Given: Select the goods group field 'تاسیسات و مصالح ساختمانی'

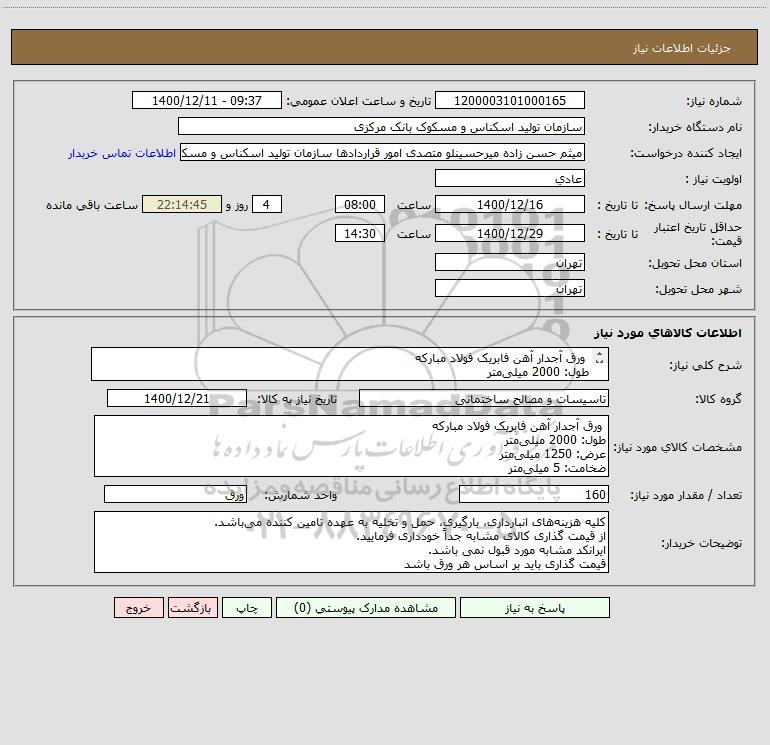Looking at the screenshot, I should (x=484, y=398).
